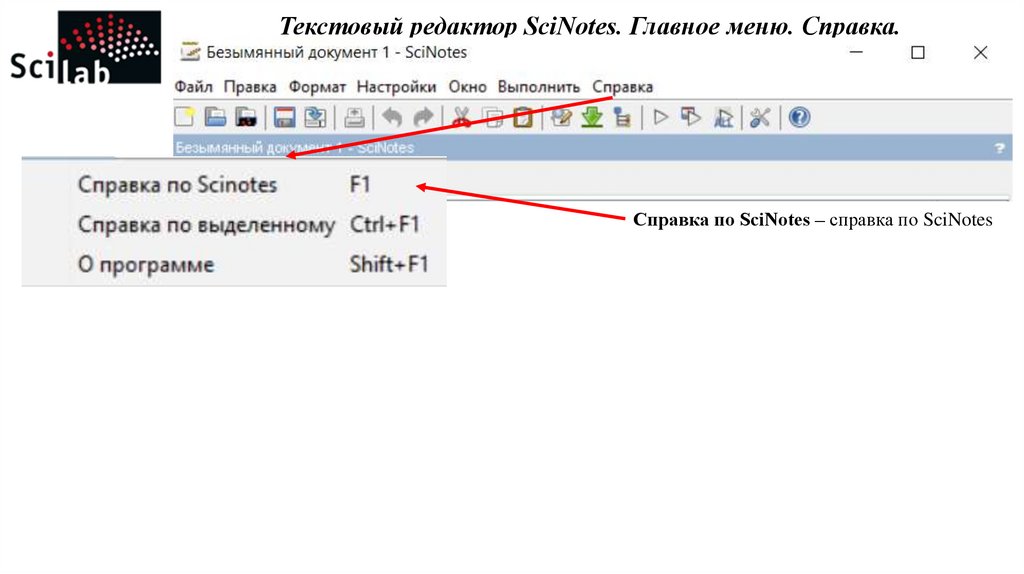Undo the last edit via toolbar arrow
Image resolution: width=1024 pixels, height=574 pixels.
(392, 118)
